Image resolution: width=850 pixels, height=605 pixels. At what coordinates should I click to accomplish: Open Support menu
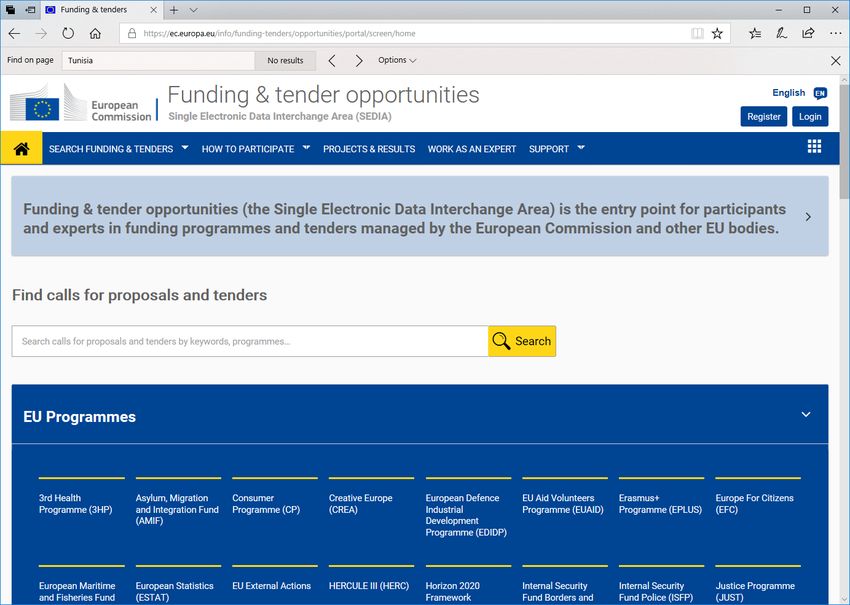point(549,149)
